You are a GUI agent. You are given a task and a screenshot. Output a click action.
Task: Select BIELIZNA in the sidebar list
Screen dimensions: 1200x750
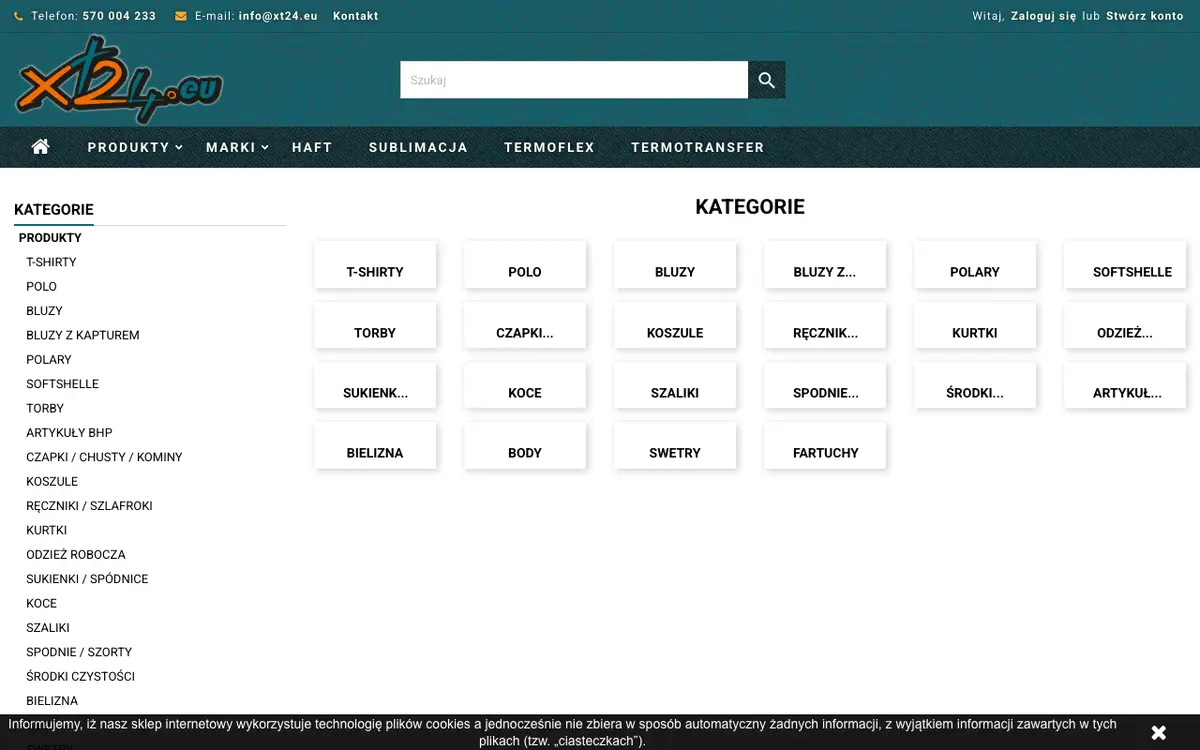(x=52, y=701)
